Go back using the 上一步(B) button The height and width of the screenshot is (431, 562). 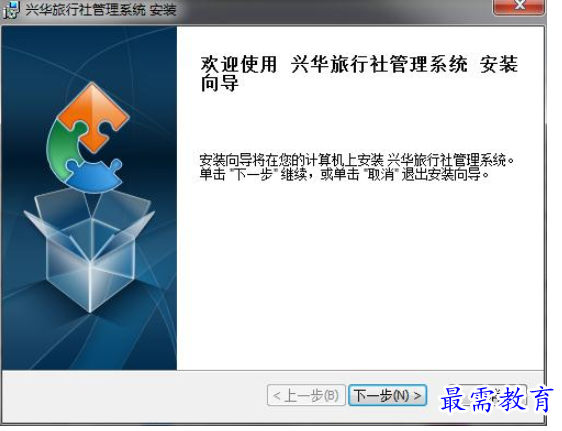pos(306,396)
